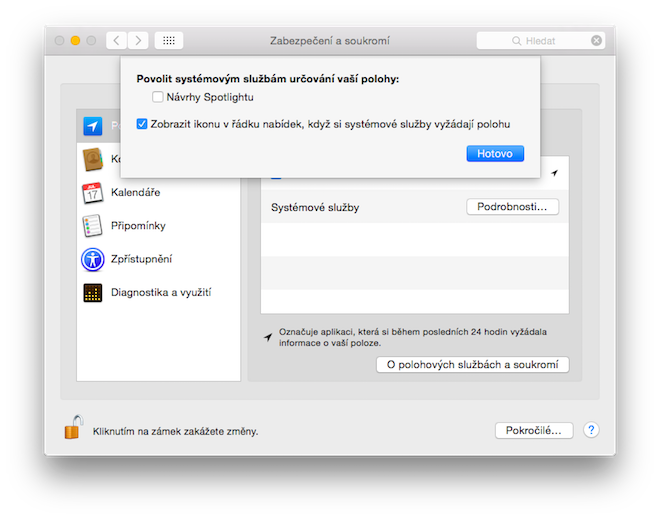
Task: Select the Připomínky reminders icon
Action: (93, 226)
